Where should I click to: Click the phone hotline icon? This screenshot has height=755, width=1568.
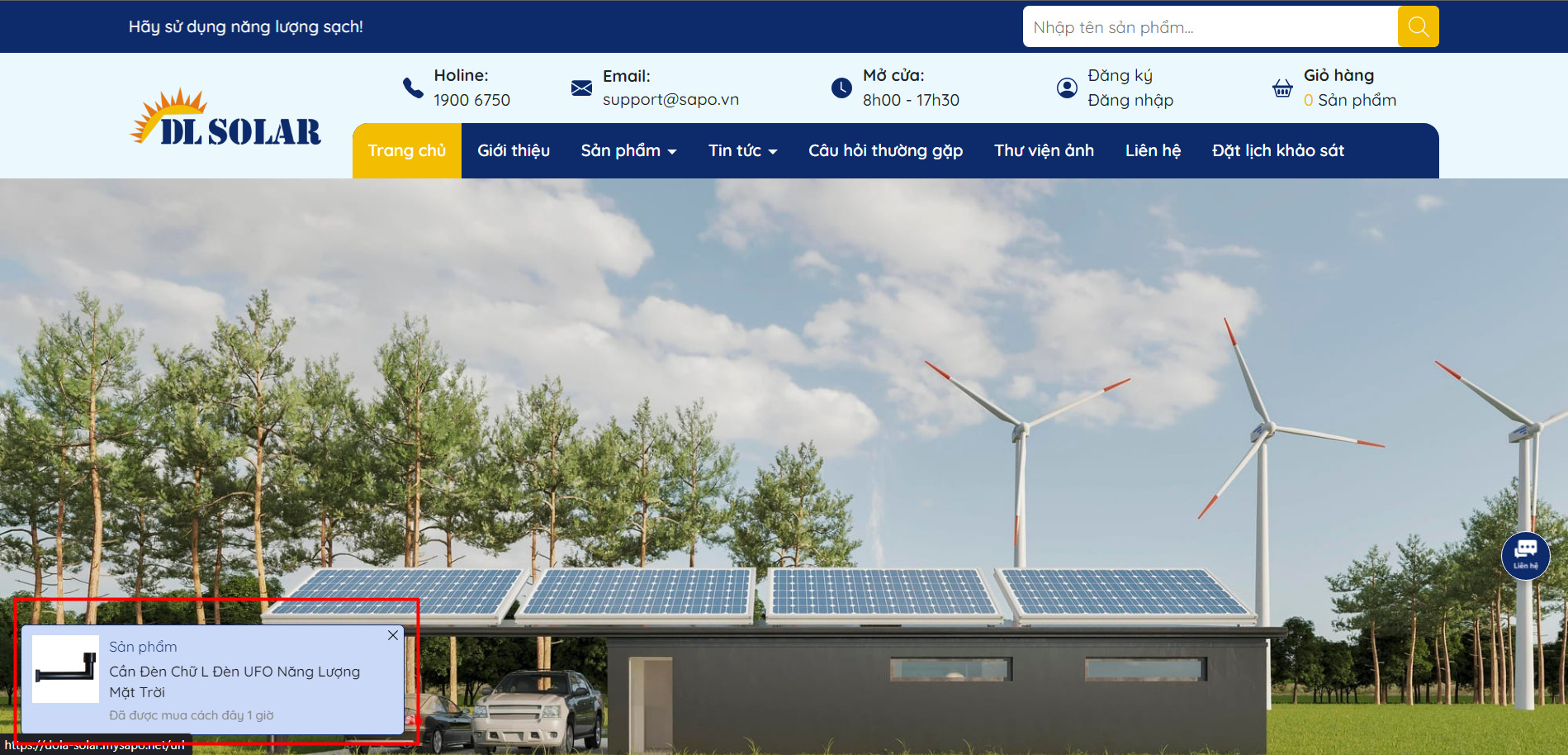pyautogui.click(x=413, y=88)
